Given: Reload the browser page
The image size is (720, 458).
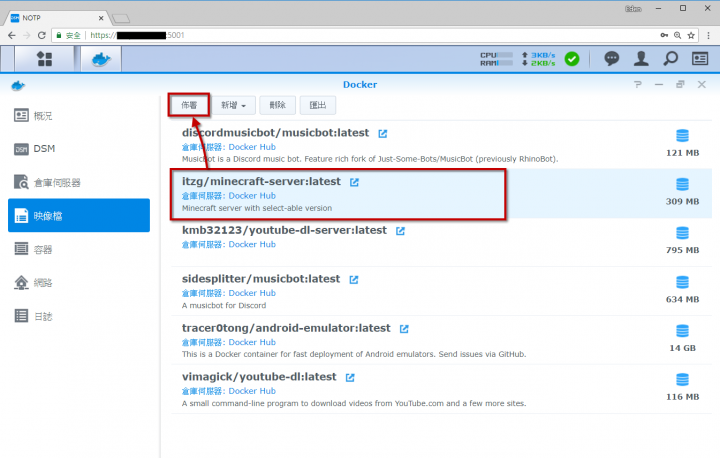Looking at the screenshot, I should [42, 35].
